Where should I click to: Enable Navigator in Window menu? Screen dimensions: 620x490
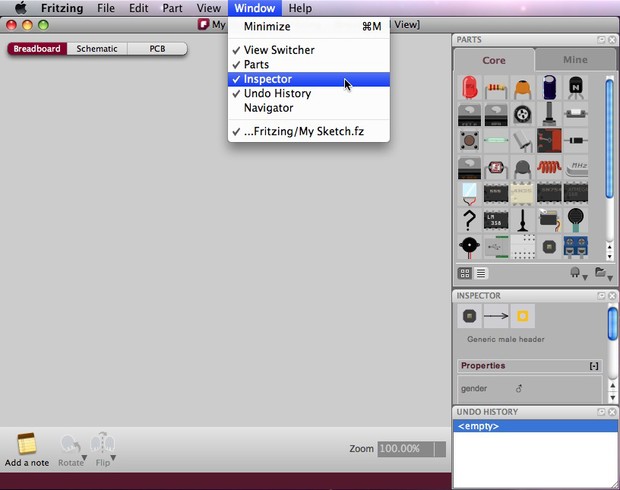click(x=309, y=108)
